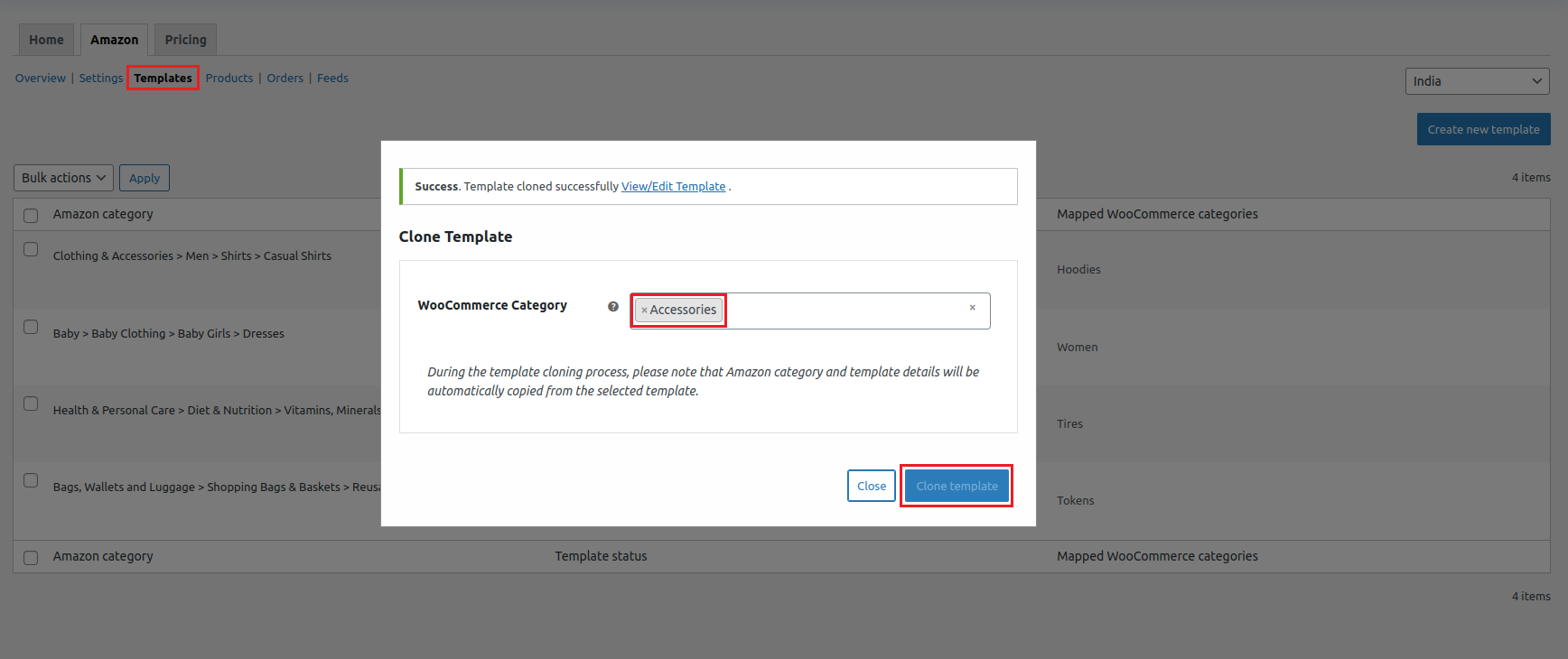The image size is (1568, 659).
Task: Open the Pricing tab
Action: pyautogui.click(x=185, y=40)
